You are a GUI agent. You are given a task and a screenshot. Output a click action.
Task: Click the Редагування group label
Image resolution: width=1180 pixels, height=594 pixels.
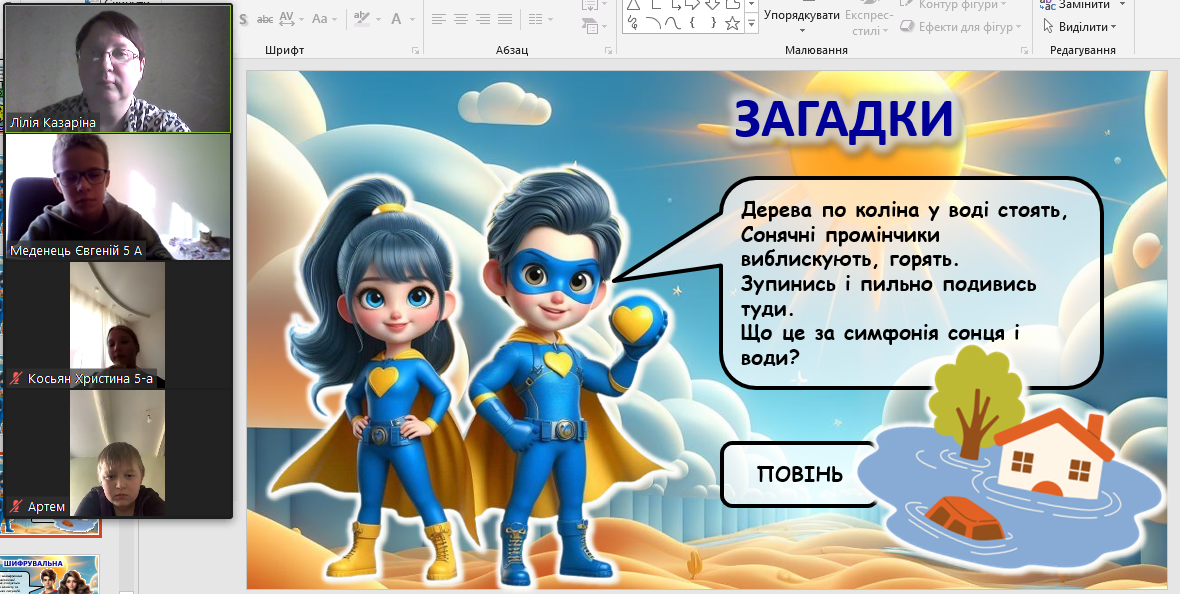tap(1083, 50)
